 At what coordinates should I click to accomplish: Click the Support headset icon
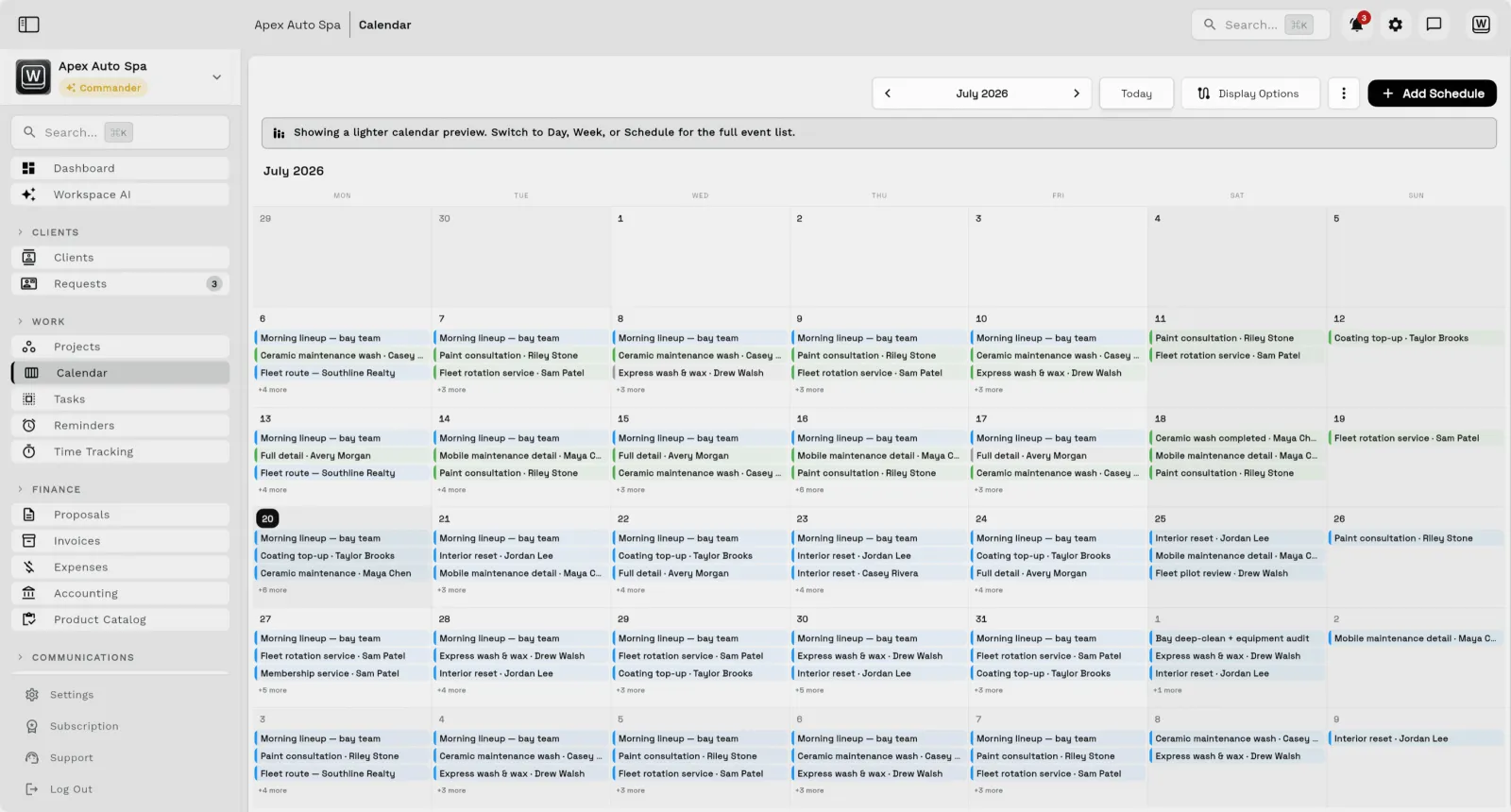pos(32,758)
